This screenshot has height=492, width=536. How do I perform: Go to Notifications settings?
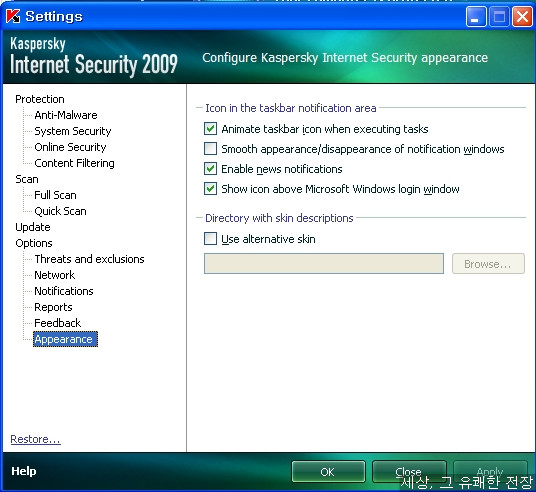(x=64, y=291)
